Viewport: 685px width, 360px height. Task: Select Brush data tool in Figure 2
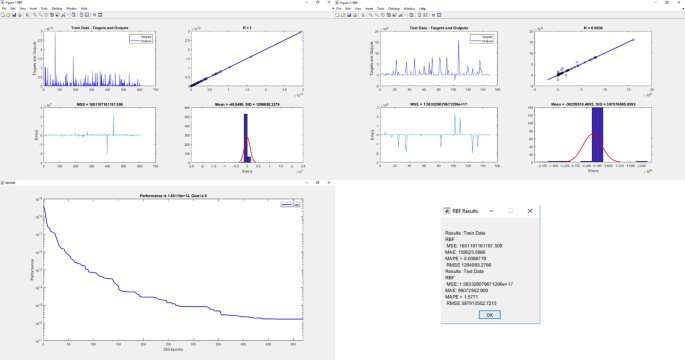[x=401, y=15]
